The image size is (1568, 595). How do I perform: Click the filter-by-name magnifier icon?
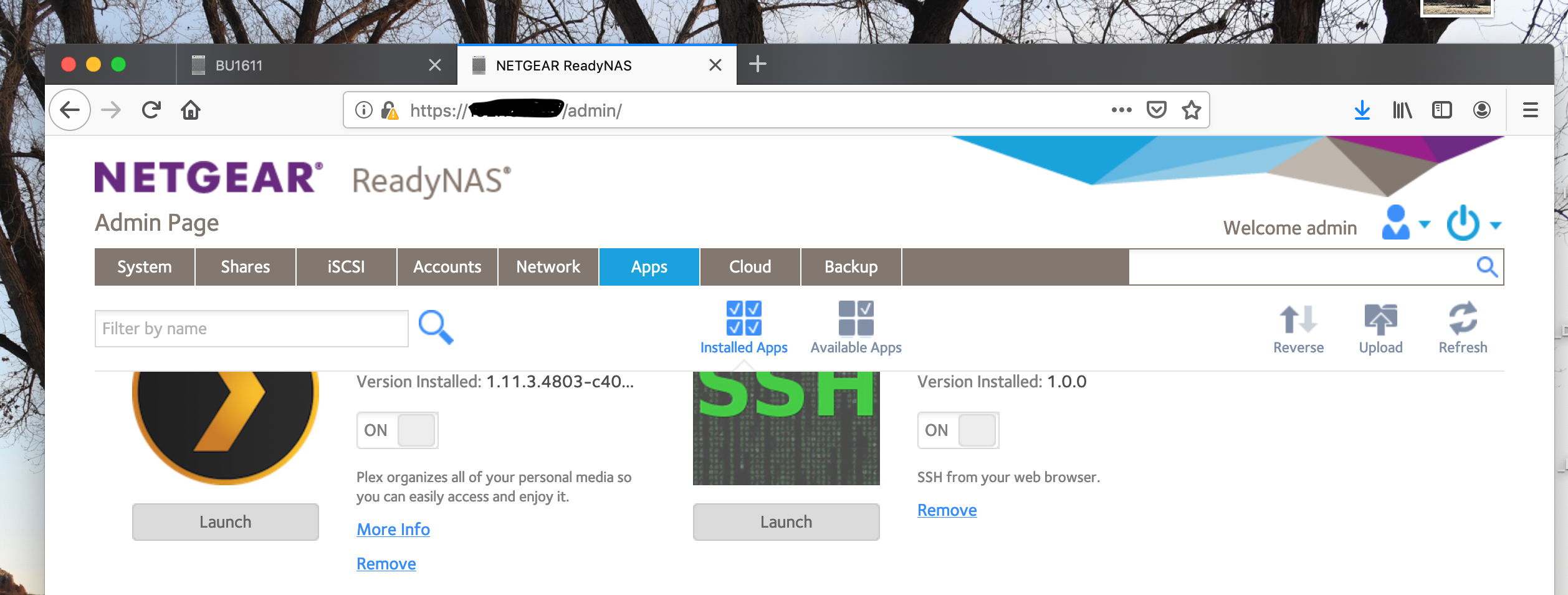coord(436,327)
